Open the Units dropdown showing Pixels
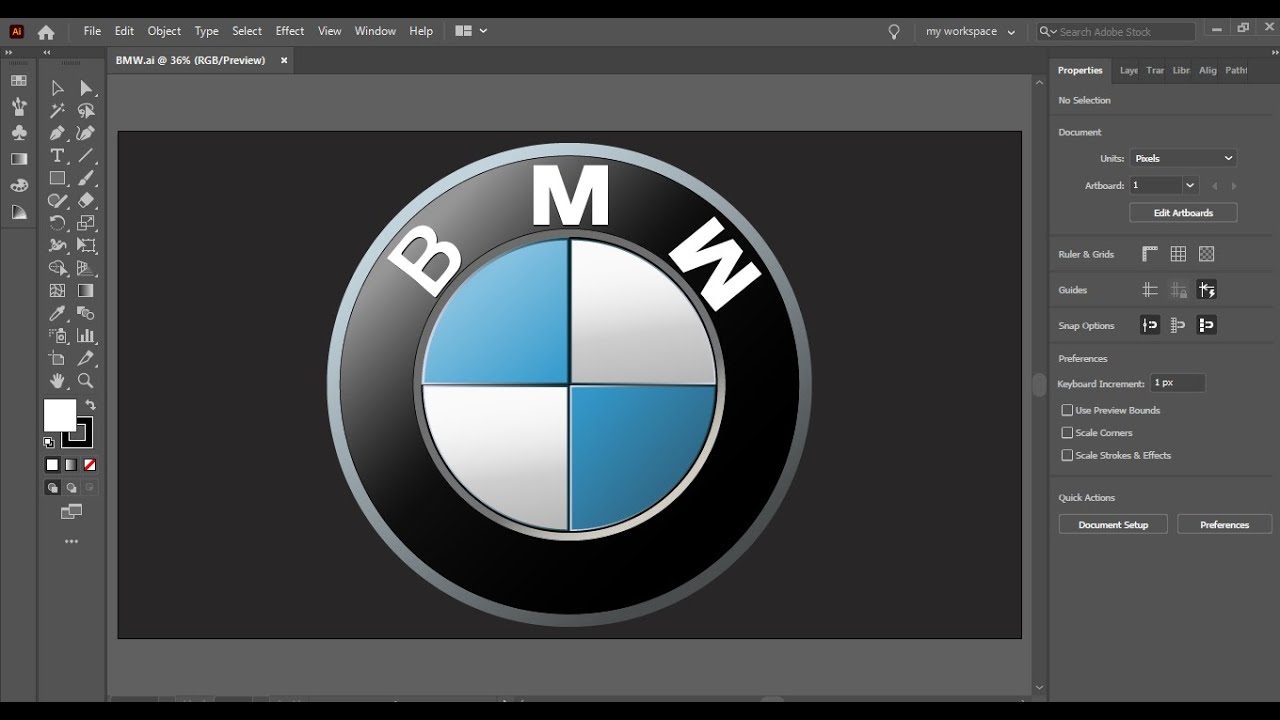 point(1183,158)
